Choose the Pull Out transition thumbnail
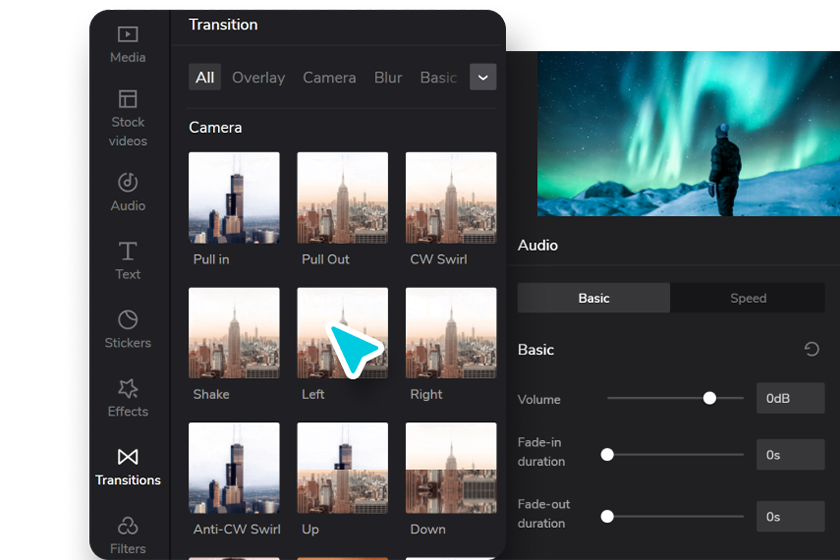 [x=342, y=198]
